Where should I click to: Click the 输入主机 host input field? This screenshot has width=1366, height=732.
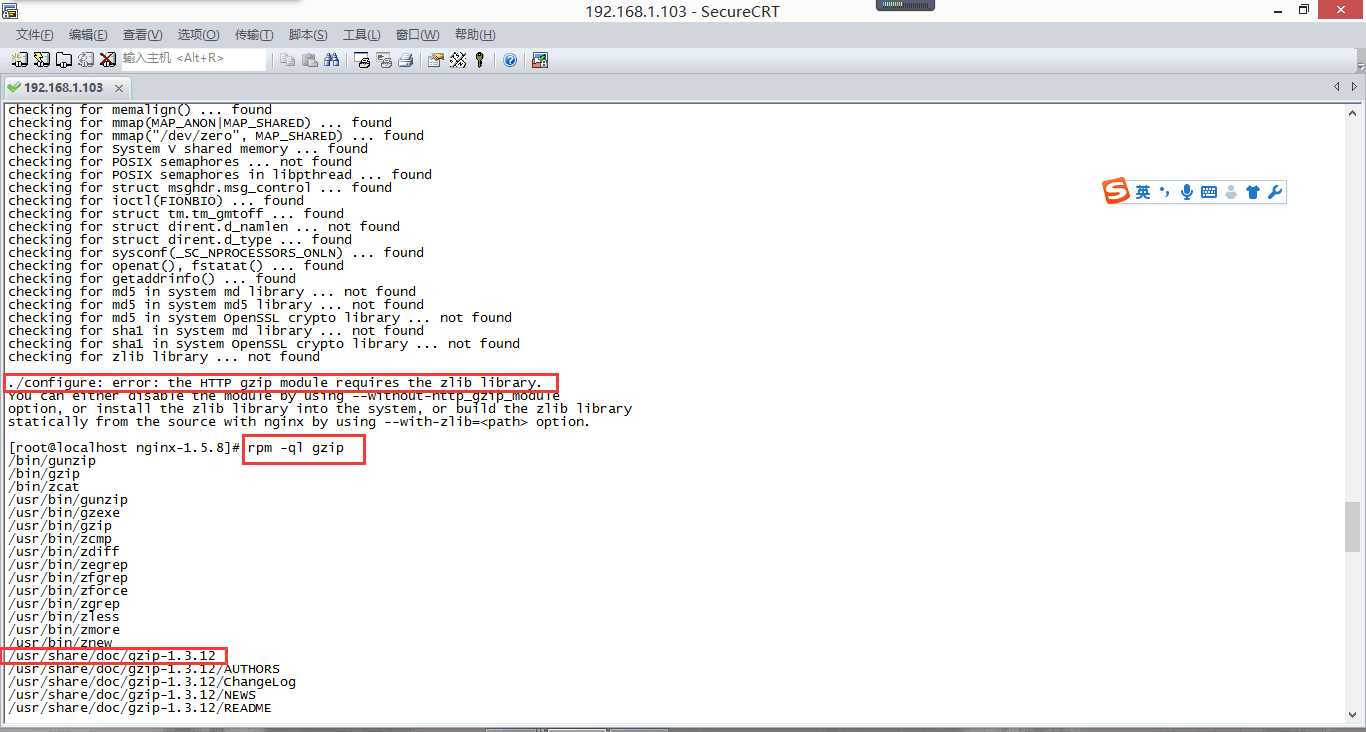click(x=194, y=59)
